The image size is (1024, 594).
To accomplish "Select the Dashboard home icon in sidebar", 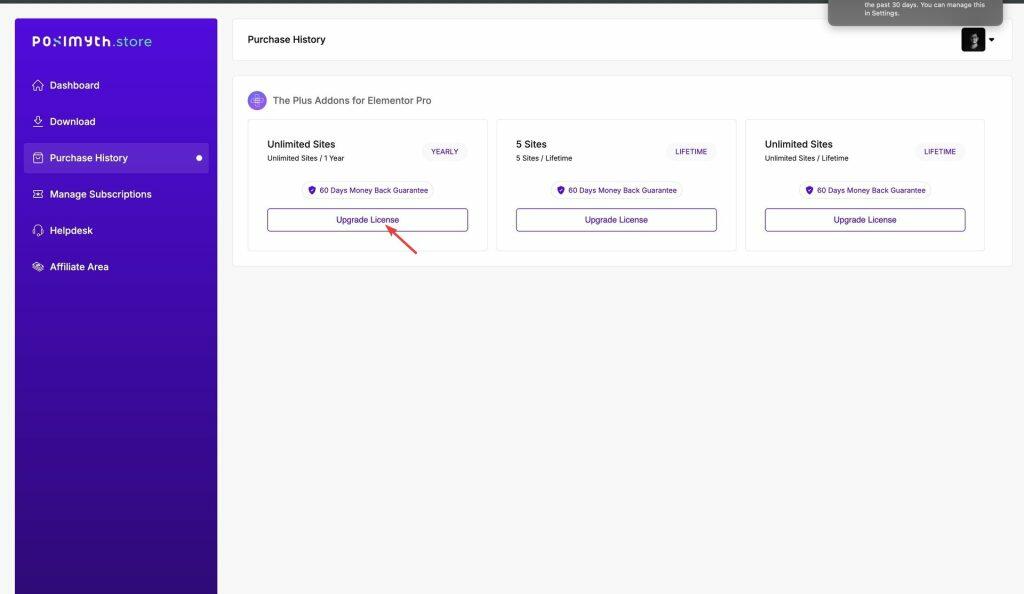I will (40, 85).
